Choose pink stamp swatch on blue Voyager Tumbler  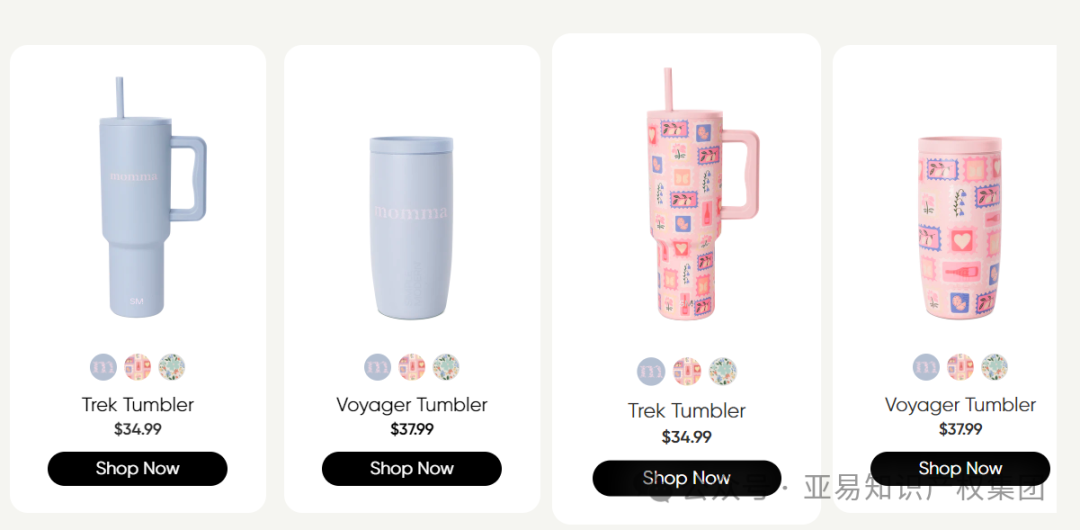[412, 367]
